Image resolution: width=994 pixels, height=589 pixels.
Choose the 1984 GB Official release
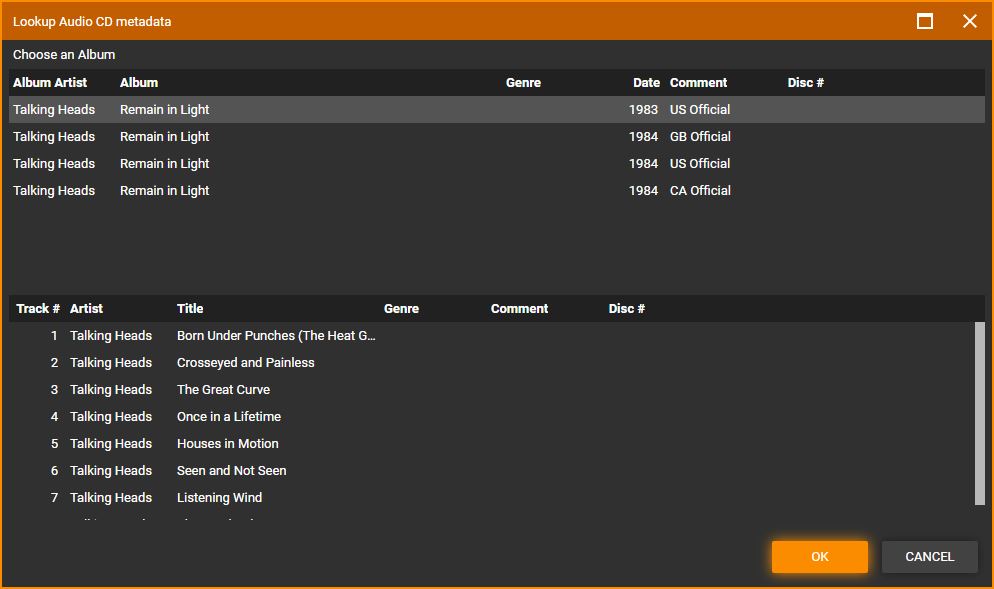pyautogui.click(x=400, y=137)
